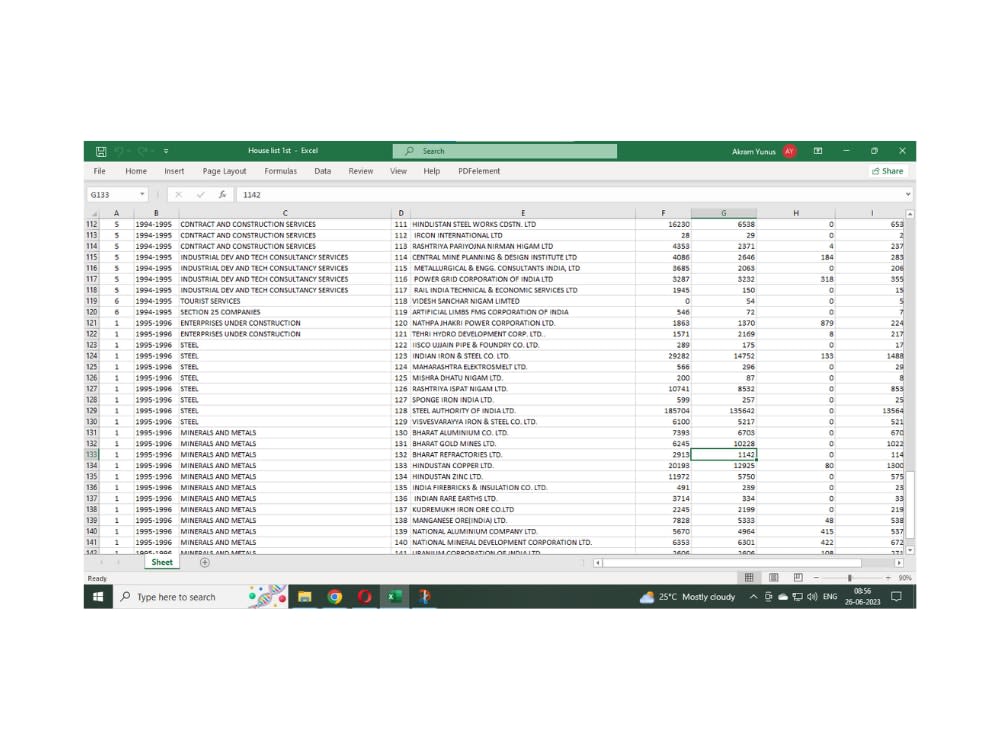This screenshot has width=1000, height=750.
Task: Switch to the Home tab
Action: tap(136, 171)
